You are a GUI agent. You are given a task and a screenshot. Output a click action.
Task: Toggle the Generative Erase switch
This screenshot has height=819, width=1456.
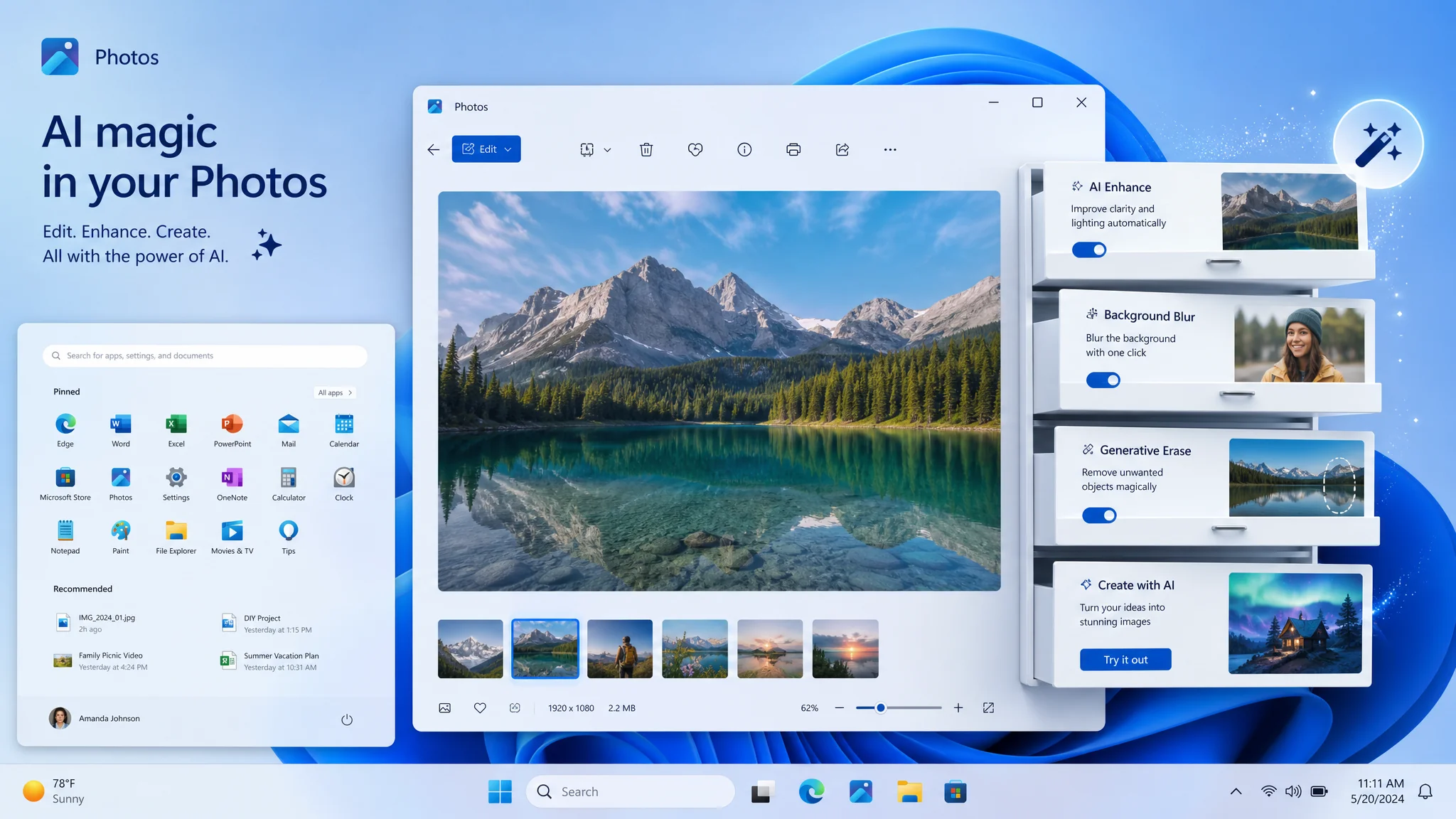1099,515
